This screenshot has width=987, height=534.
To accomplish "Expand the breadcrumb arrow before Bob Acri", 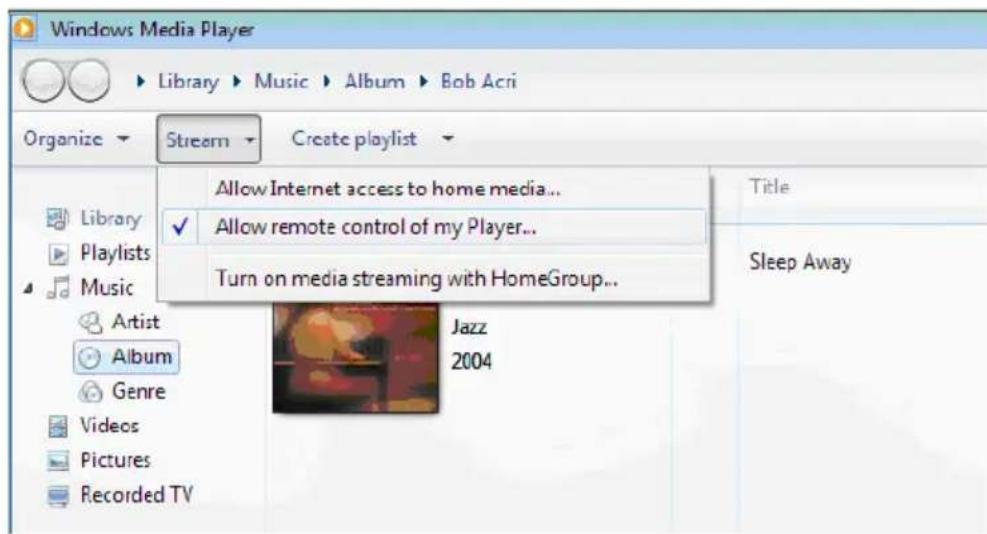I will point(424,81).
